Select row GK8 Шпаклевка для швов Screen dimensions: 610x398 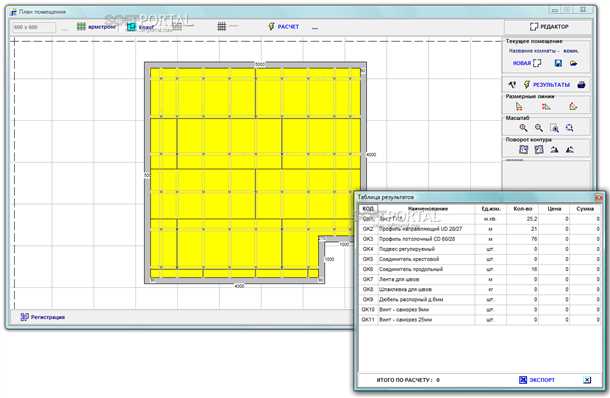[480, 290]
